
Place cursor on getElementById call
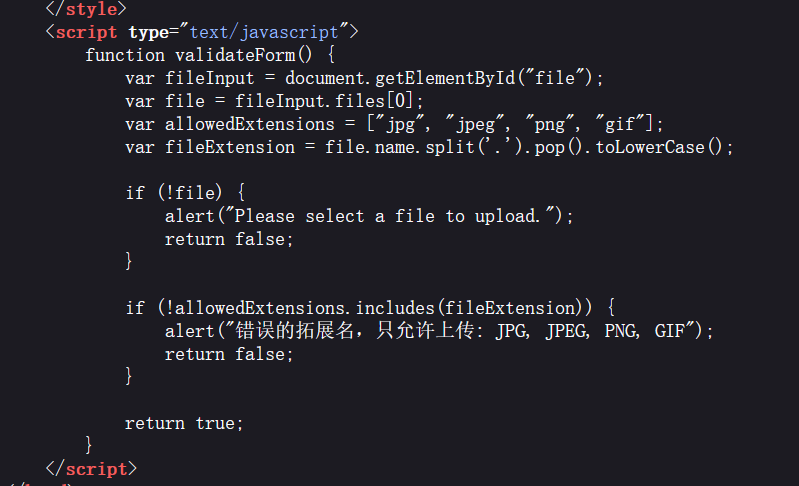pyautogui.click(x=446, y=78)
